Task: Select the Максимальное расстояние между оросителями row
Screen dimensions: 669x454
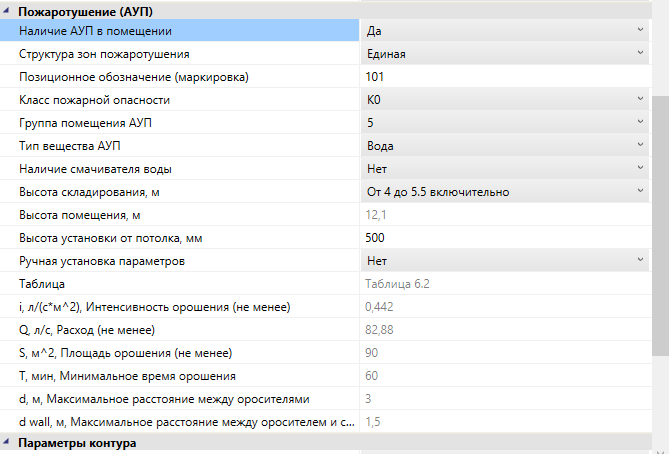Action: 326,399
